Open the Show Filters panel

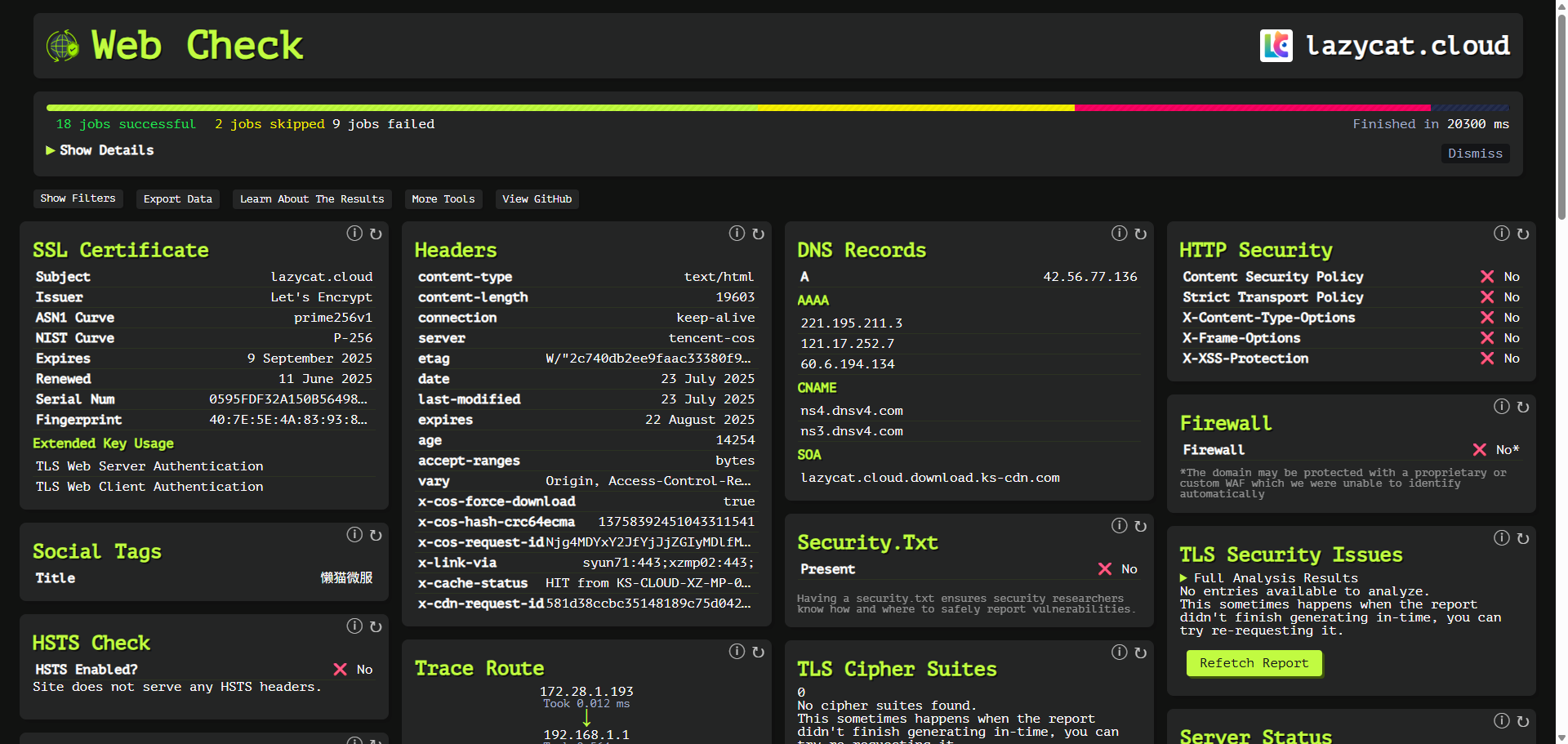(x=78, y=198)
